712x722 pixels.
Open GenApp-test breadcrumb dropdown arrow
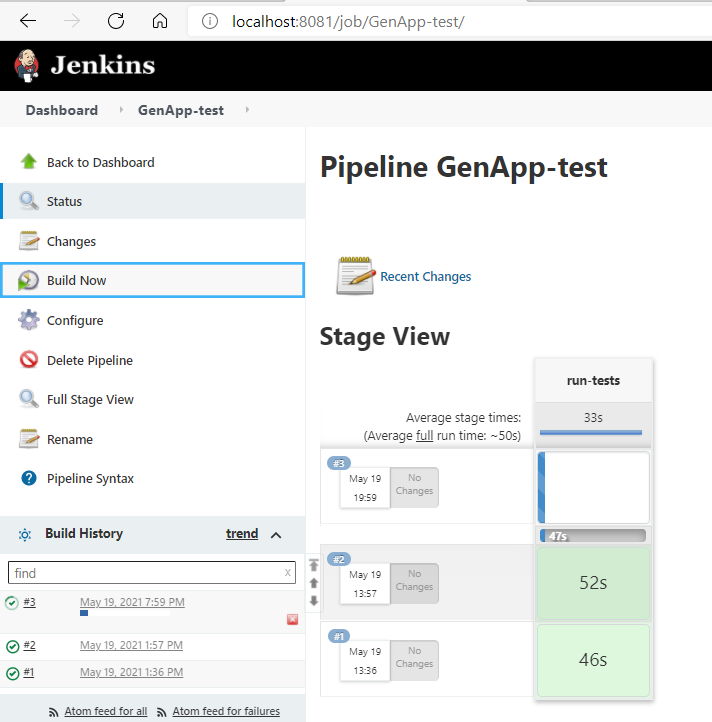pyautogui.click(x=247, y=110)
